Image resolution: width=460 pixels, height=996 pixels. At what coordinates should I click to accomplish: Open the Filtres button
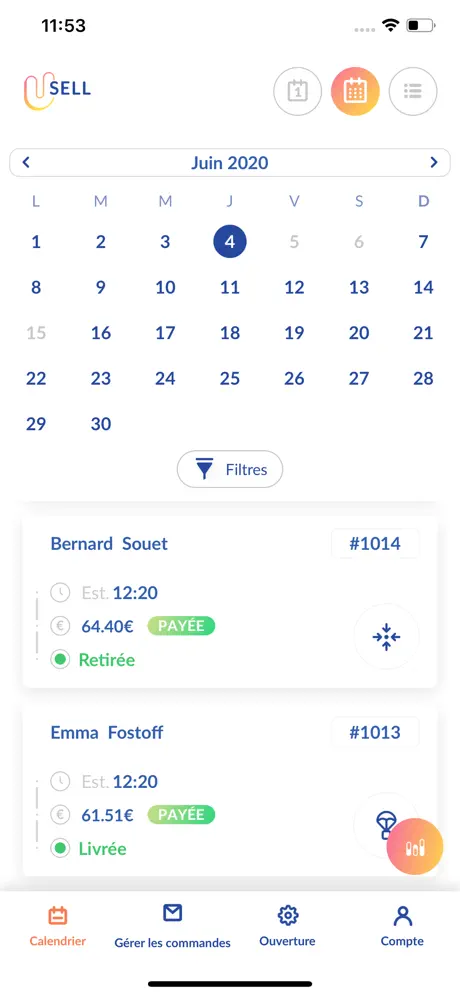[230, 469]
